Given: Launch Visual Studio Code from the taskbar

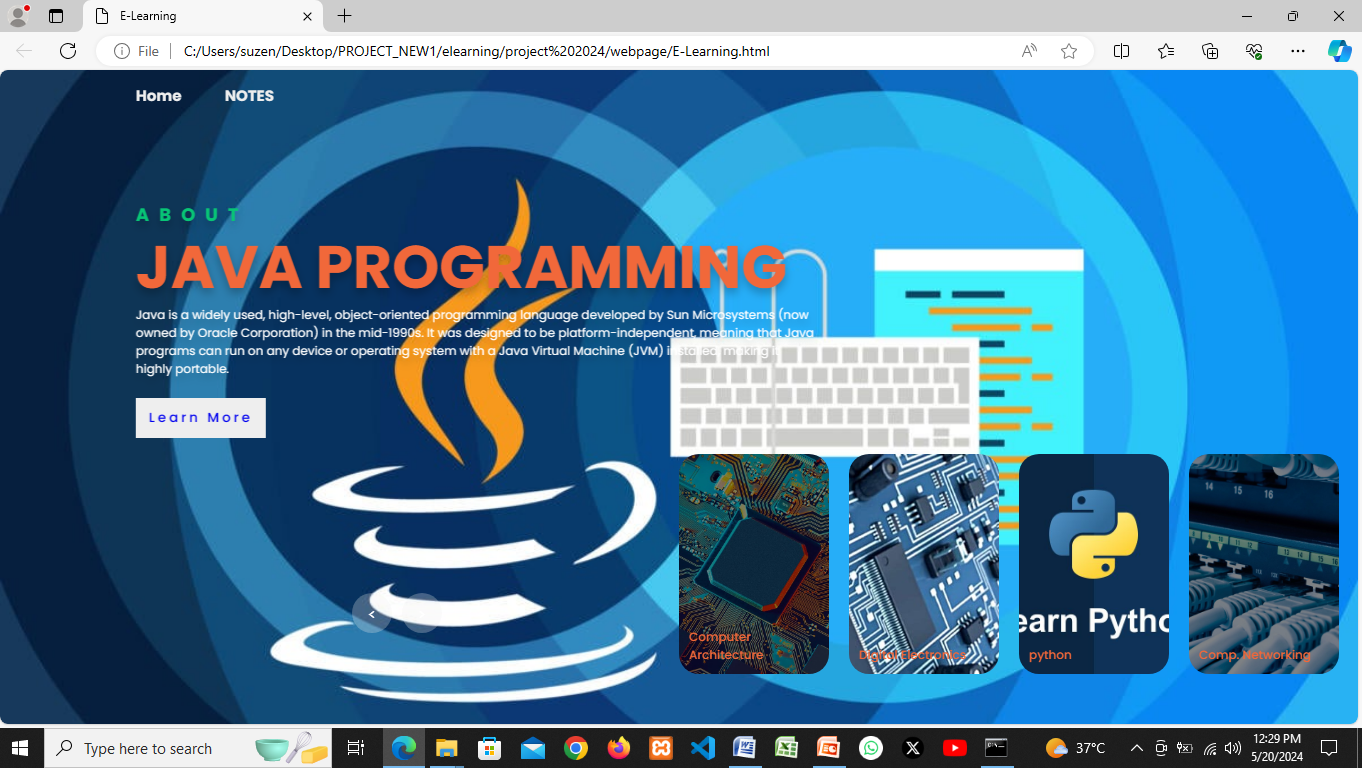Looking at the screenshot, I should (703, 748).
